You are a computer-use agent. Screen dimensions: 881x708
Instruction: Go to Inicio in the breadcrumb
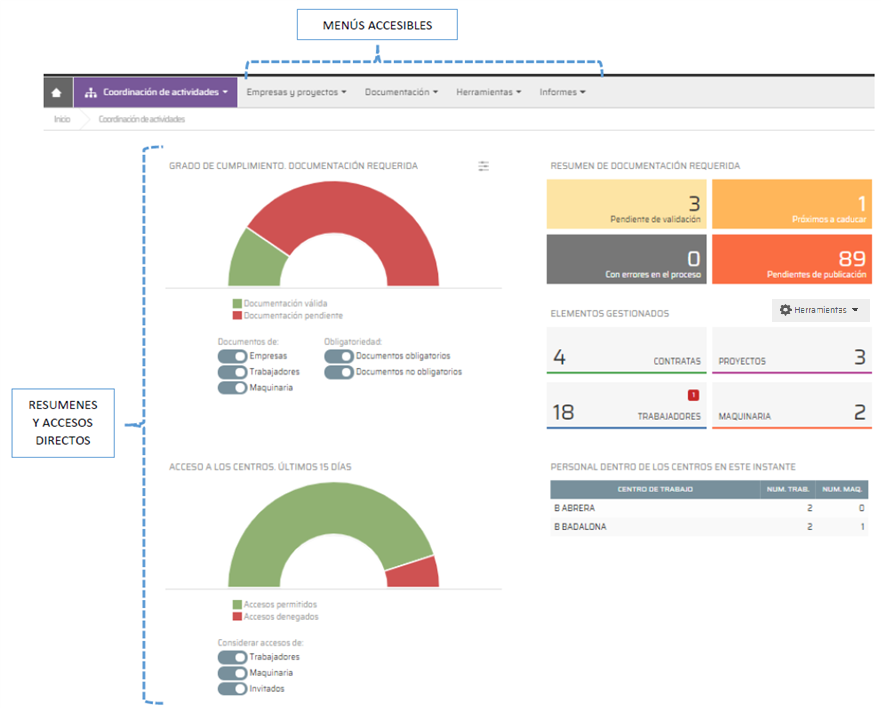tap(62, 119)
